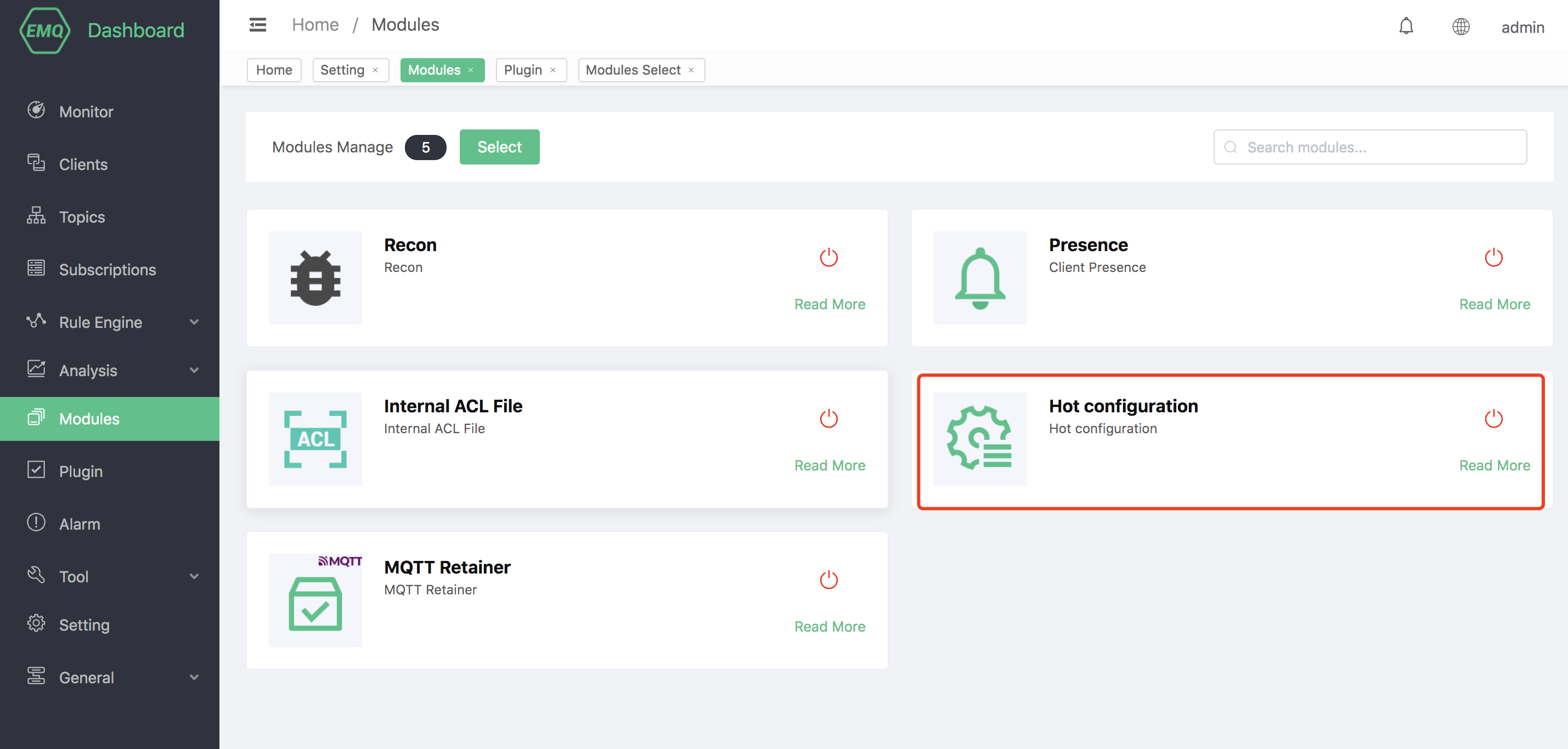
Task: Click the Analysis chart icon
Action: click(x=36, y=368)
